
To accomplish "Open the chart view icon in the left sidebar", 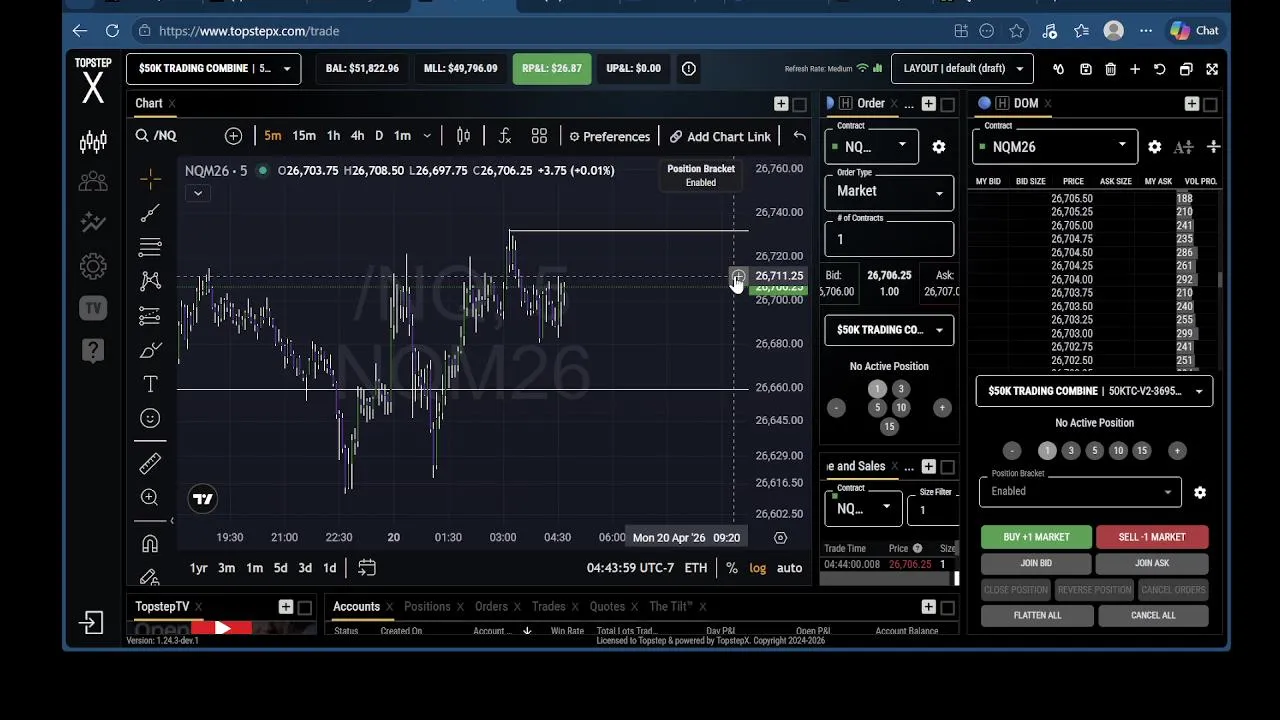I will click(93, 142).
